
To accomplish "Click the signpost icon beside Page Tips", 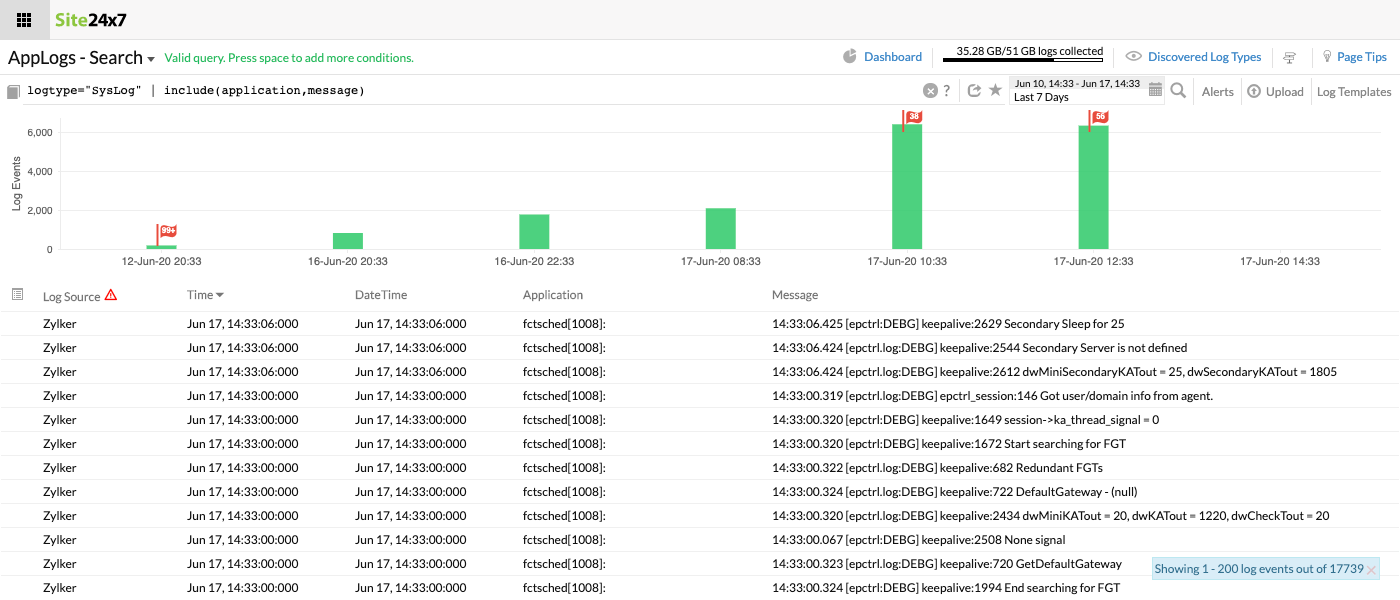I will tap(1290, 57).
